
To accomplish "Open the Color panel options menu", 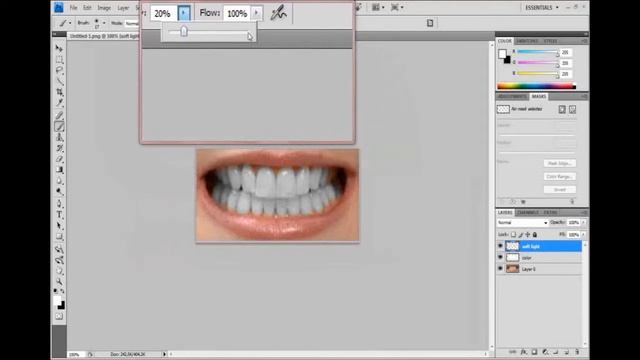I will click(584, 41).
